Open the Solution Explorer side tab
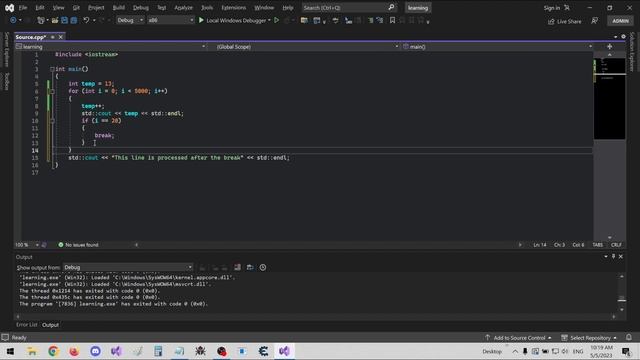Image resolution: width=640 pixels, height=360 pixels. click(632, 52)
